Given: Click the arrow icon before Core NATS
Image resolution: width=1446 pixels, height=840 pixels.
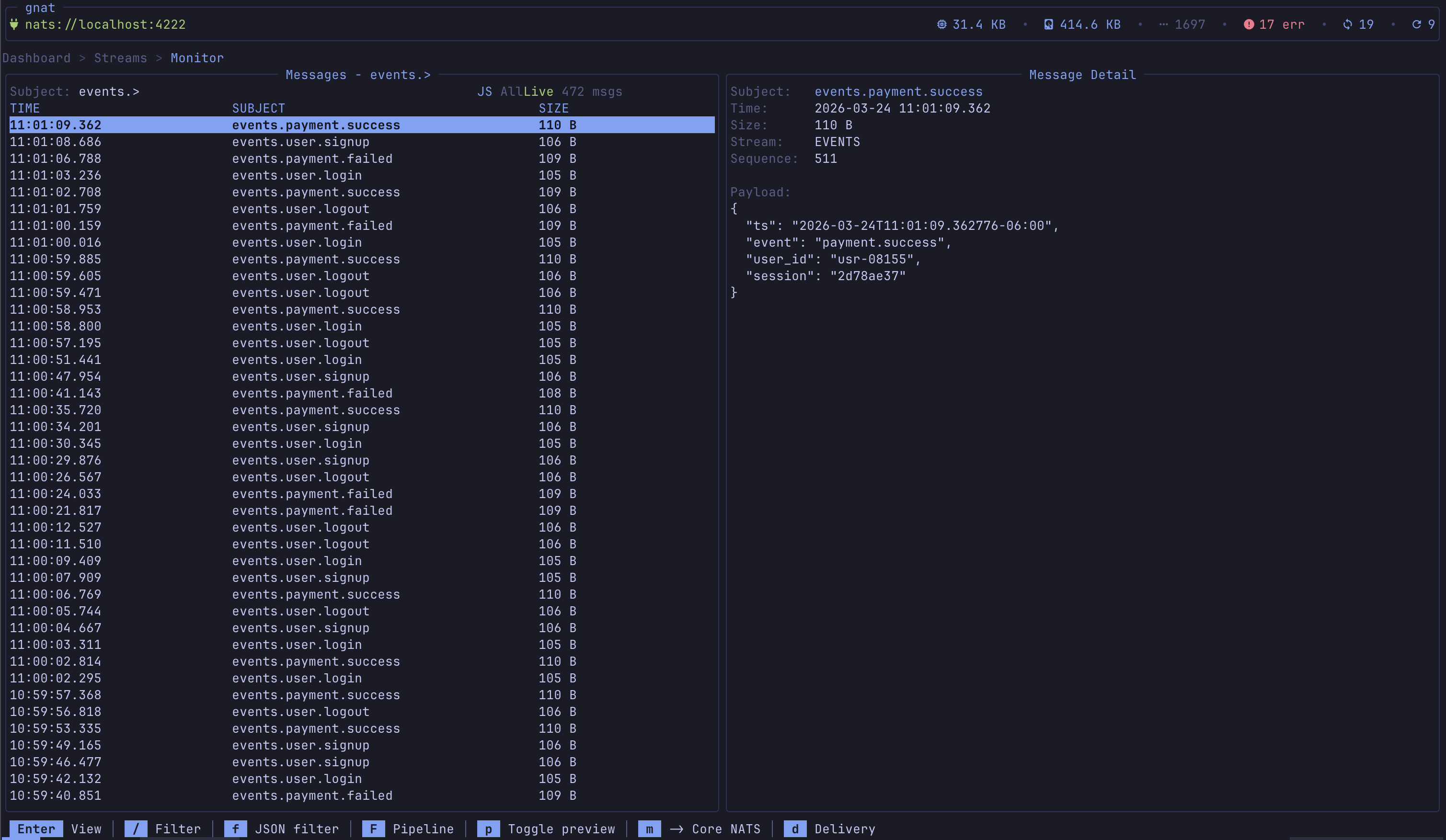Looking at the screenshot, I should click(x=676, y=829).
